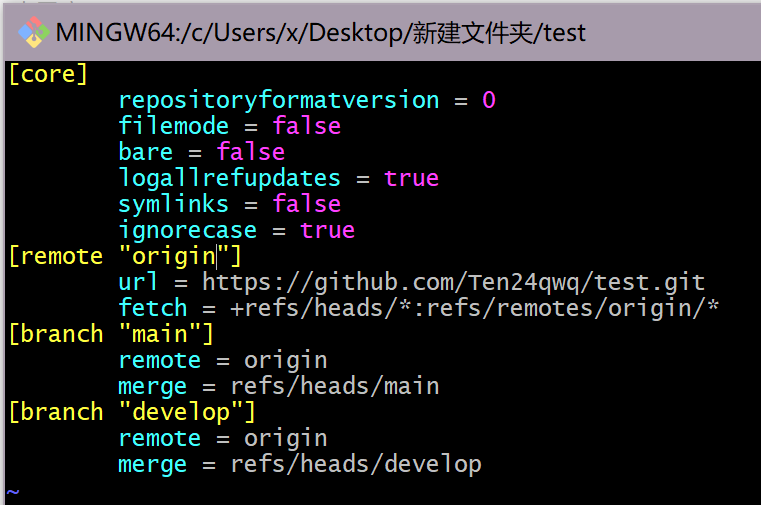
Task: Click the ignorecase key
Action: tap(188, 230)
